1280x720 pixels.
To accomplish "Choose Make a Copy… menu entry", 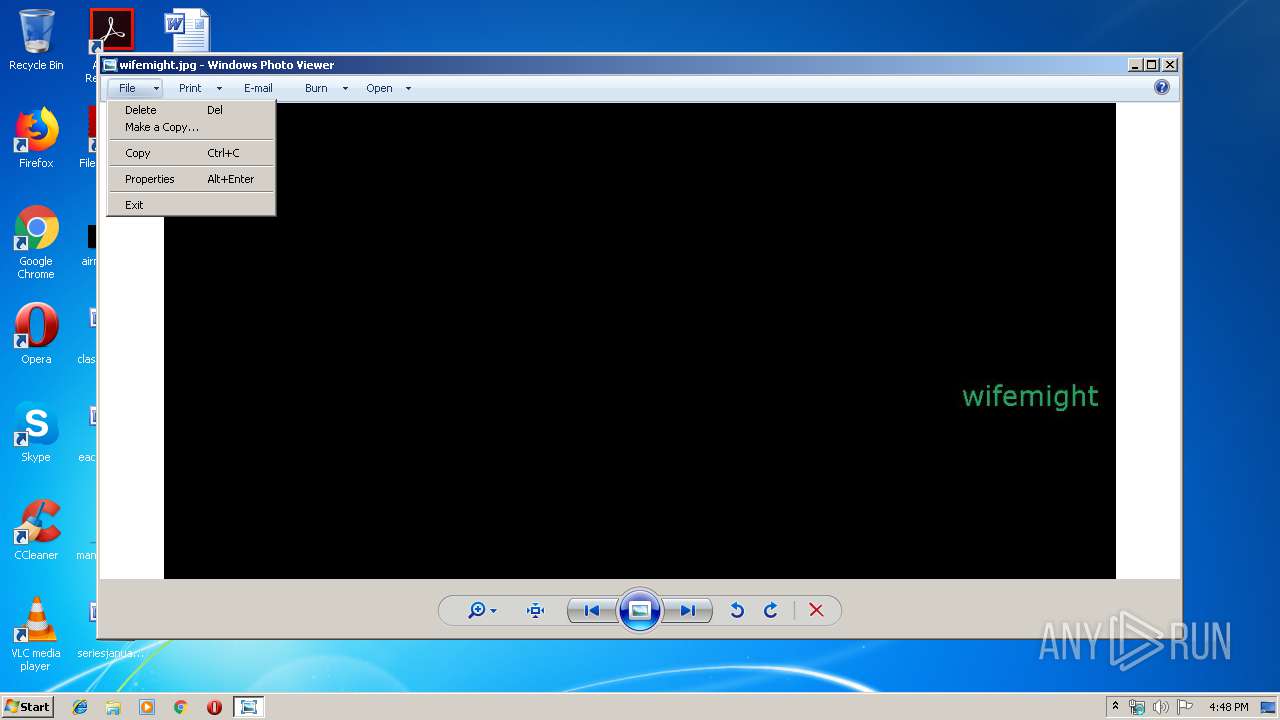I will coord(191,127).
